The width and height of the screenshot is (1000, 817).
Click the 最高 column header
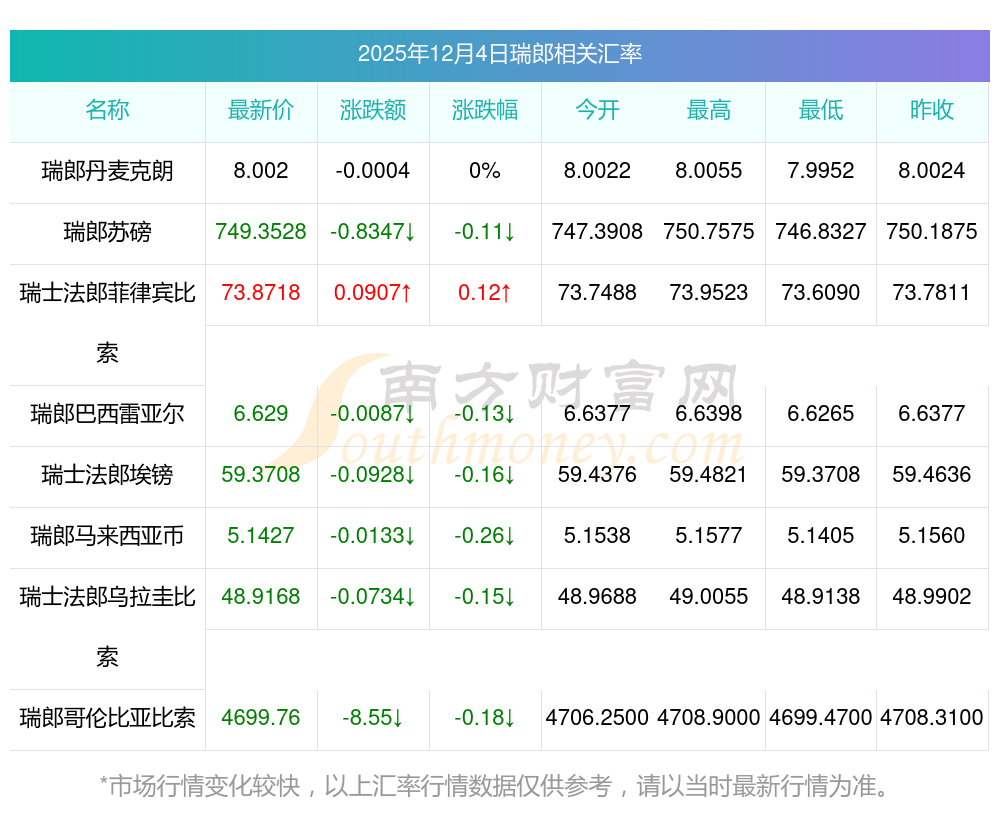pos(709,110)
